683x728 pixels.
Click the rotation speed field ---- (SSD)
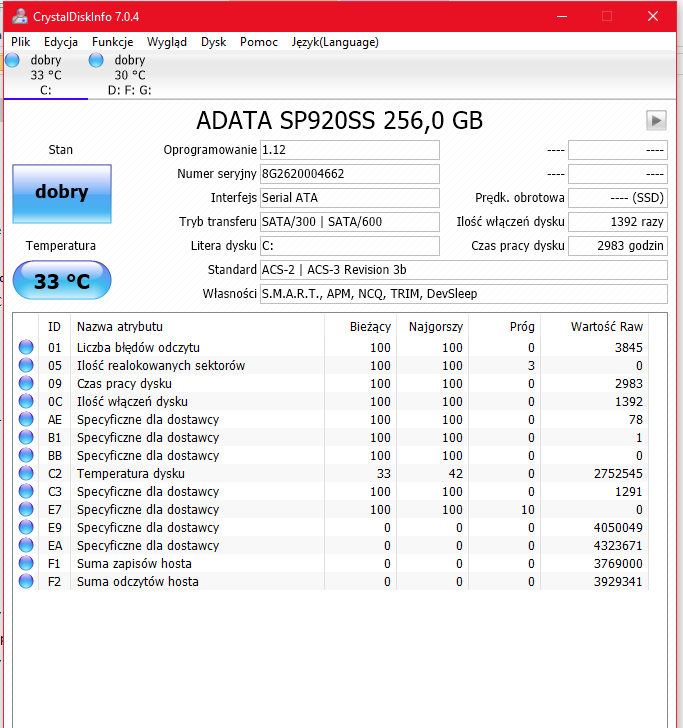pos(618,198)
